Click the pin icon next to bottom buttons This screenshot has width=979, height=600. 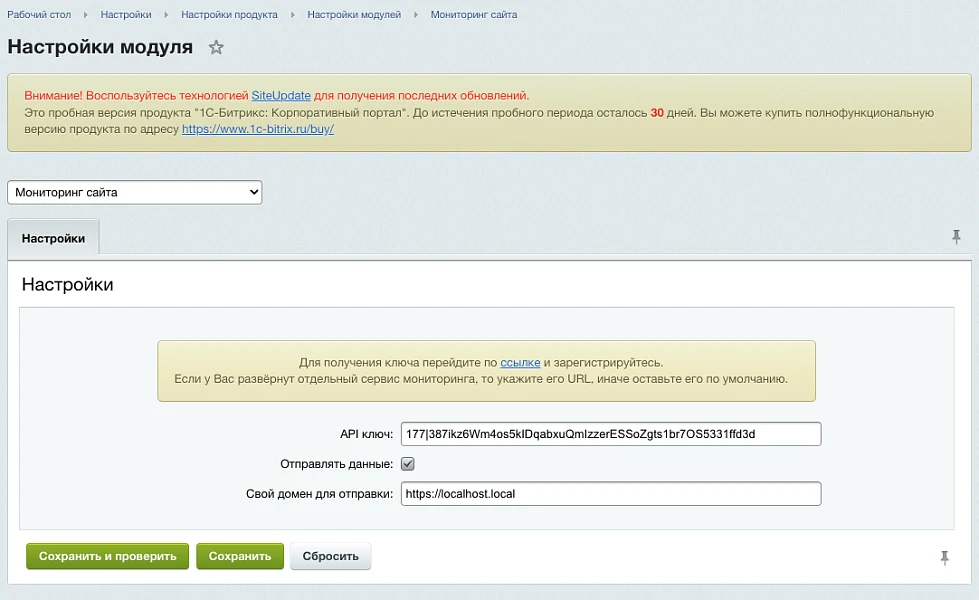coord(945,558)
